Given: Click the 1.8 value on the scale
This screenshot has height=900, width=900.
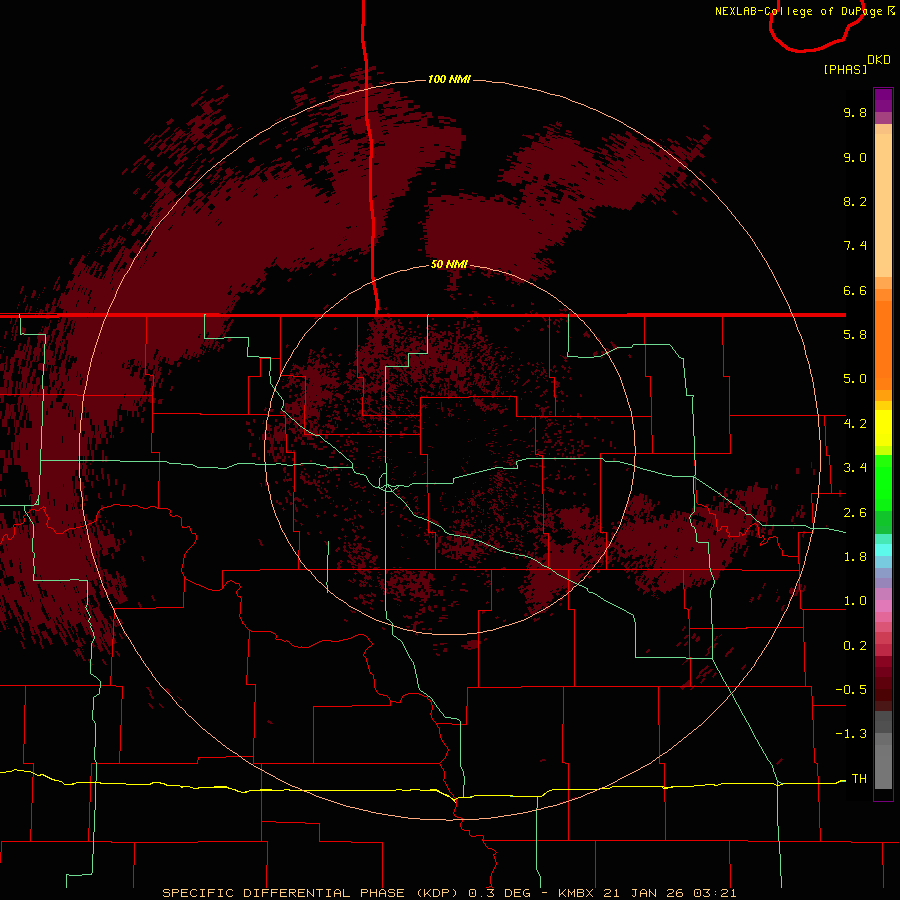Looking at the screenshot, I should coord(855,557).
